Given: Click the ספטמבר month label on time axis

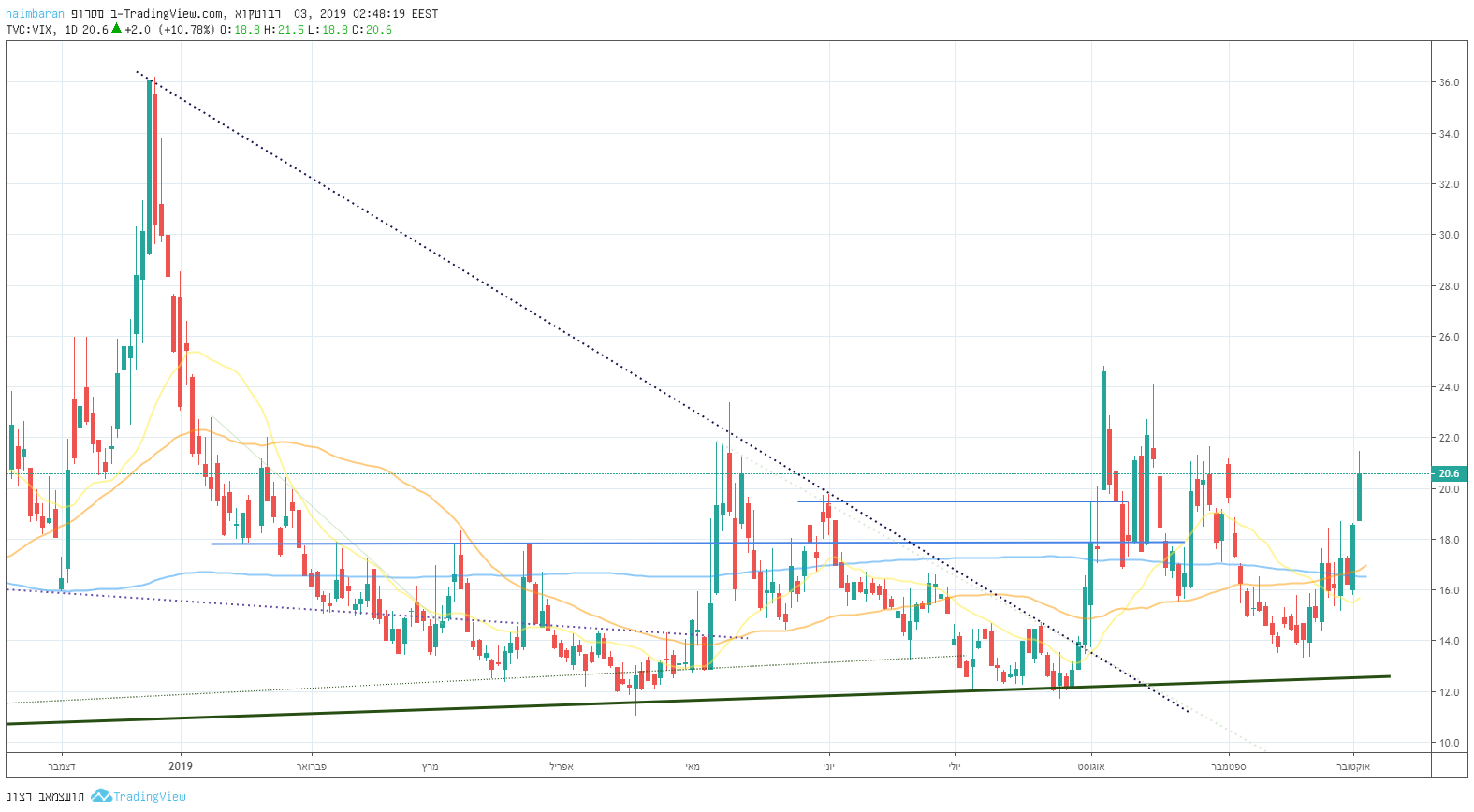Looking at the screenshot, I should click(x=1229, y=767).
